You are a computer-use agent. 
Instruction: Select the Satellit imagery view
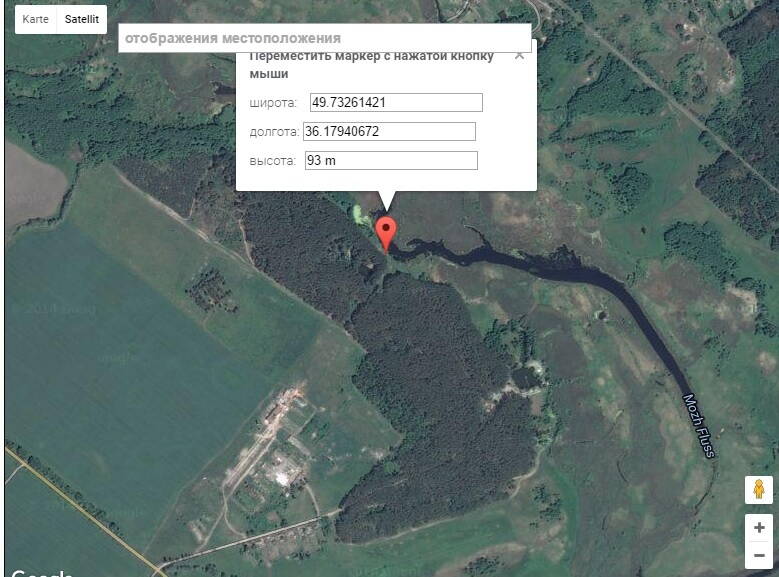point(82,19)
